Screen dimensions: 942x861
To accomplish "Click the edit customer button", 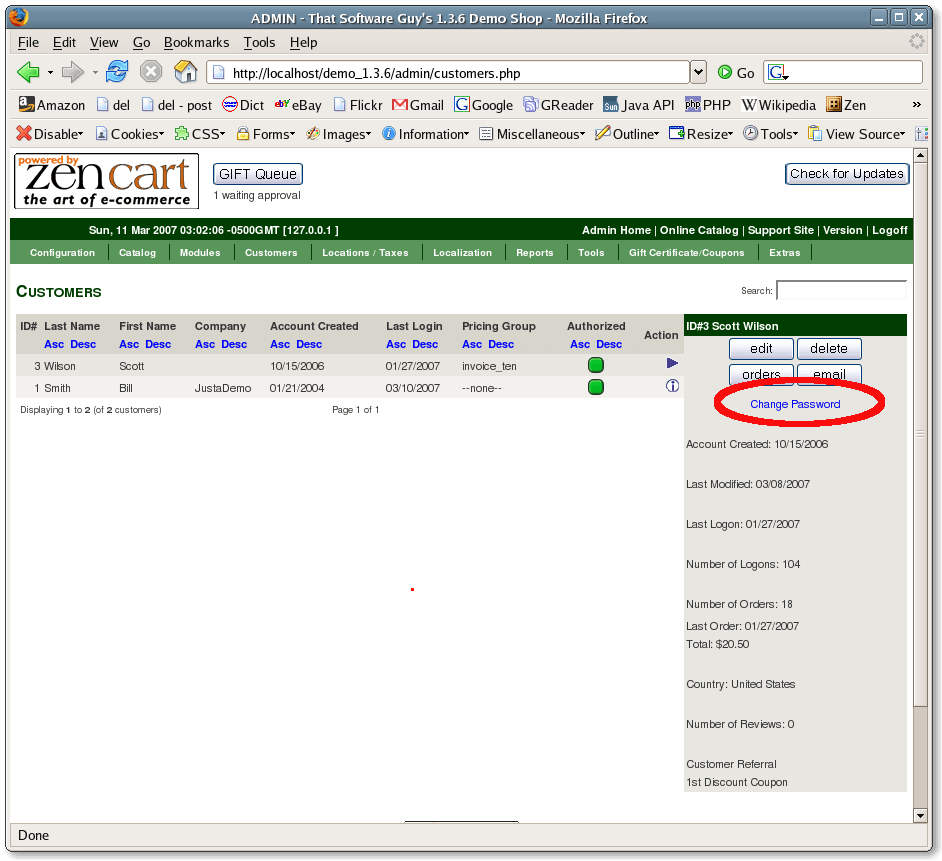I will [761, 348].
